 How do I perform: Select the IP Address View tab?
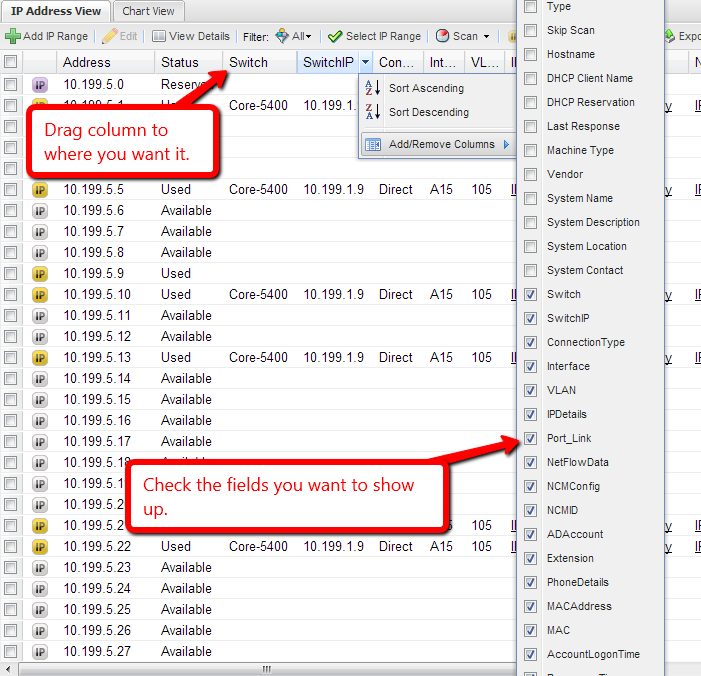coord(56,11)
